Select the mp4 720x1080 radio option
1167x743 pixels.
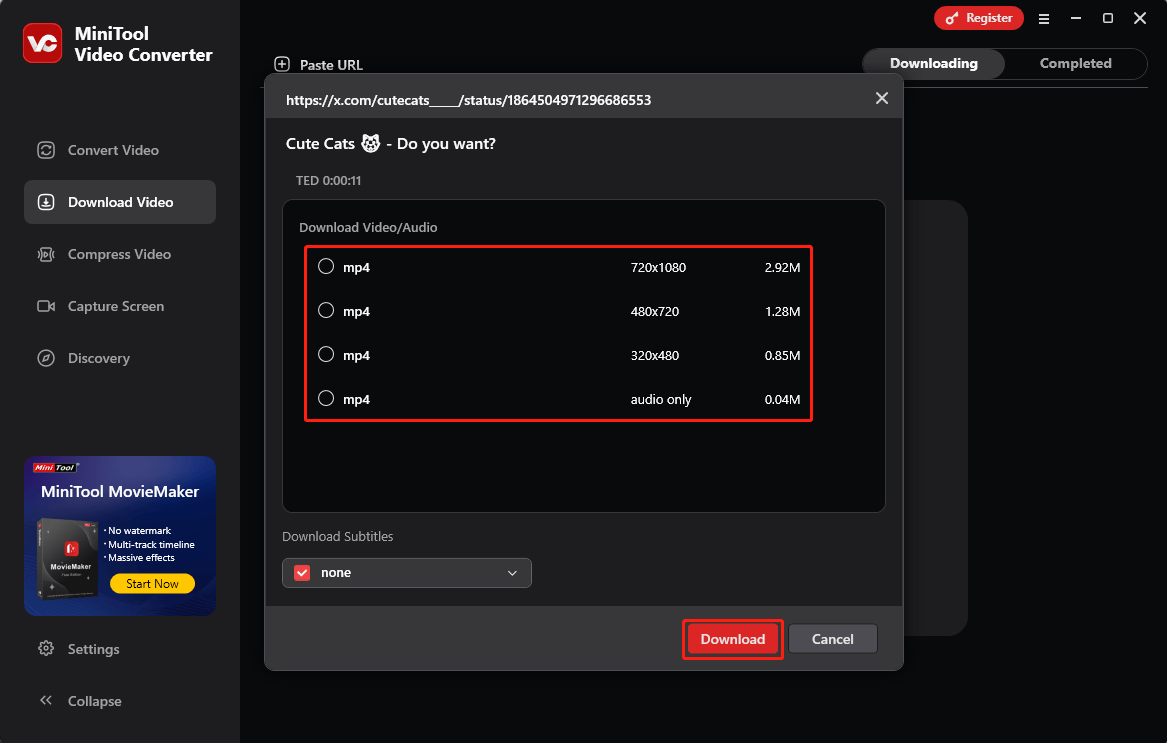click(326, 267)
